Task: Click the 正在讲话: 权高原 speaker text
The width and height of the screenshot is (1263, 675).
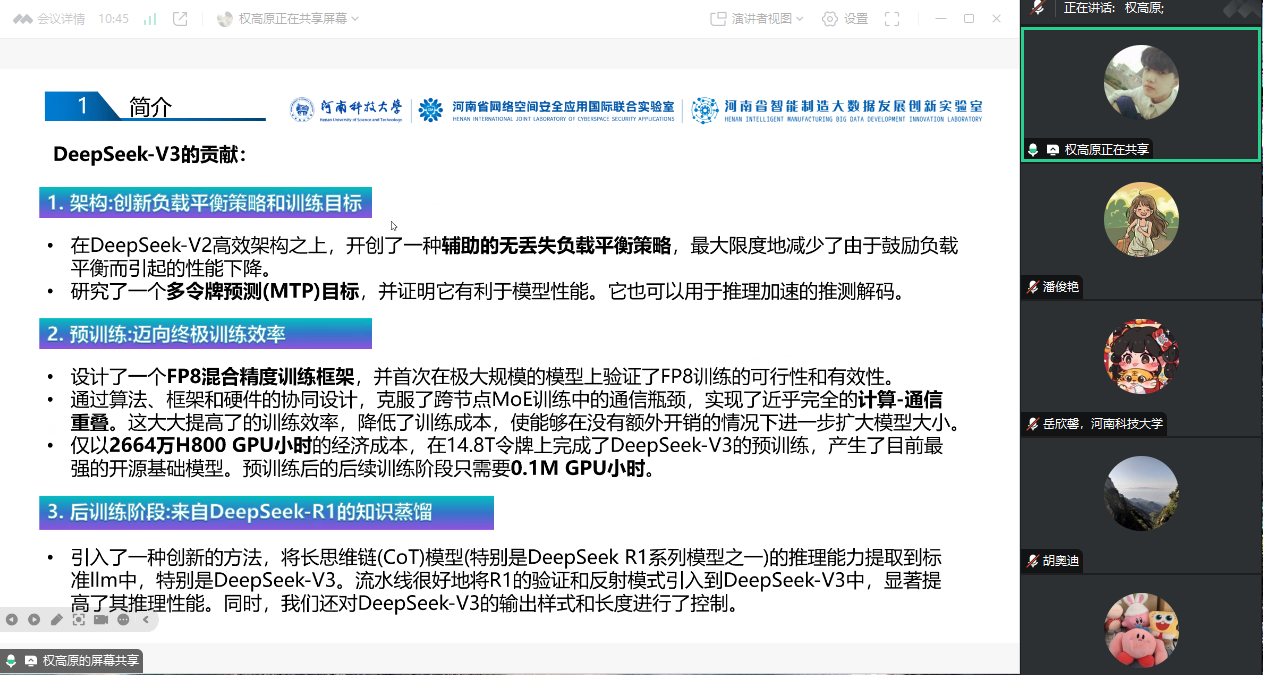Action: click(x=1114, y=7)
